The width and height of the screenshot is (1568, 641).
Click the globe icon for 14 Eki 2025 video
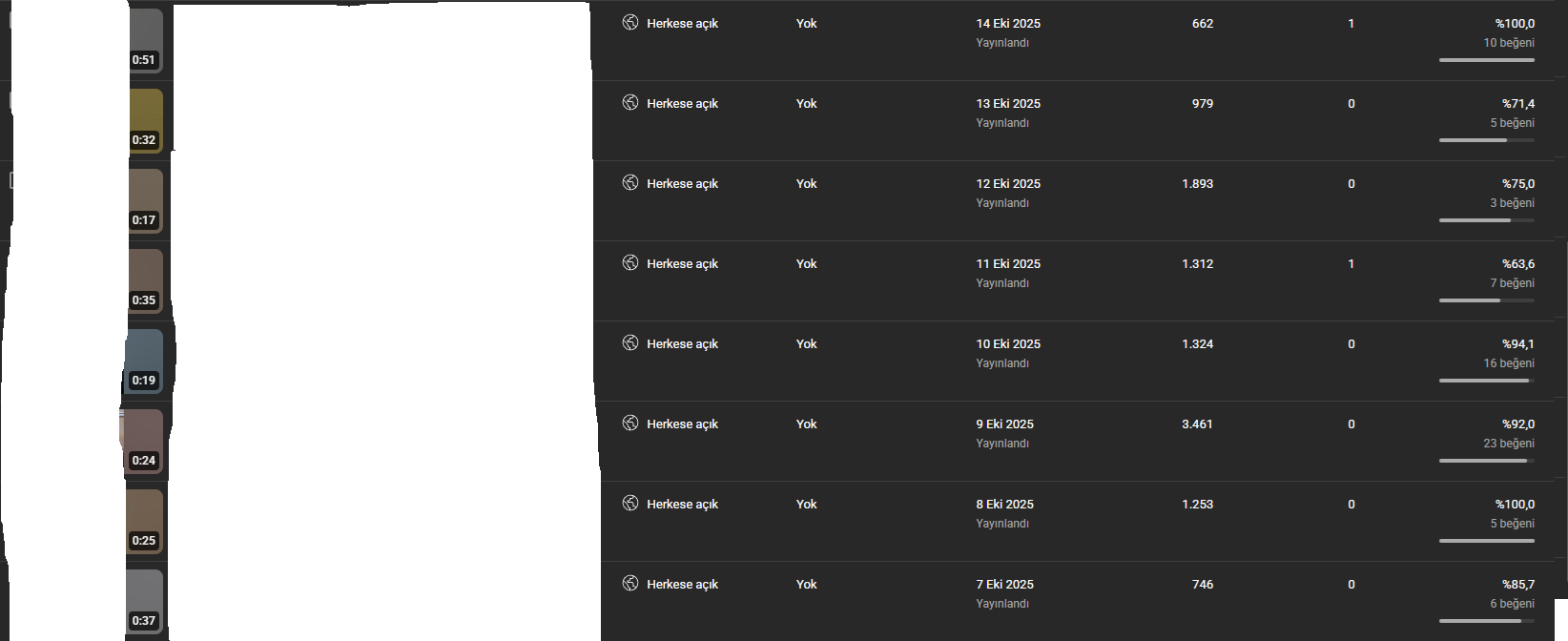click(x=630, y=22)
